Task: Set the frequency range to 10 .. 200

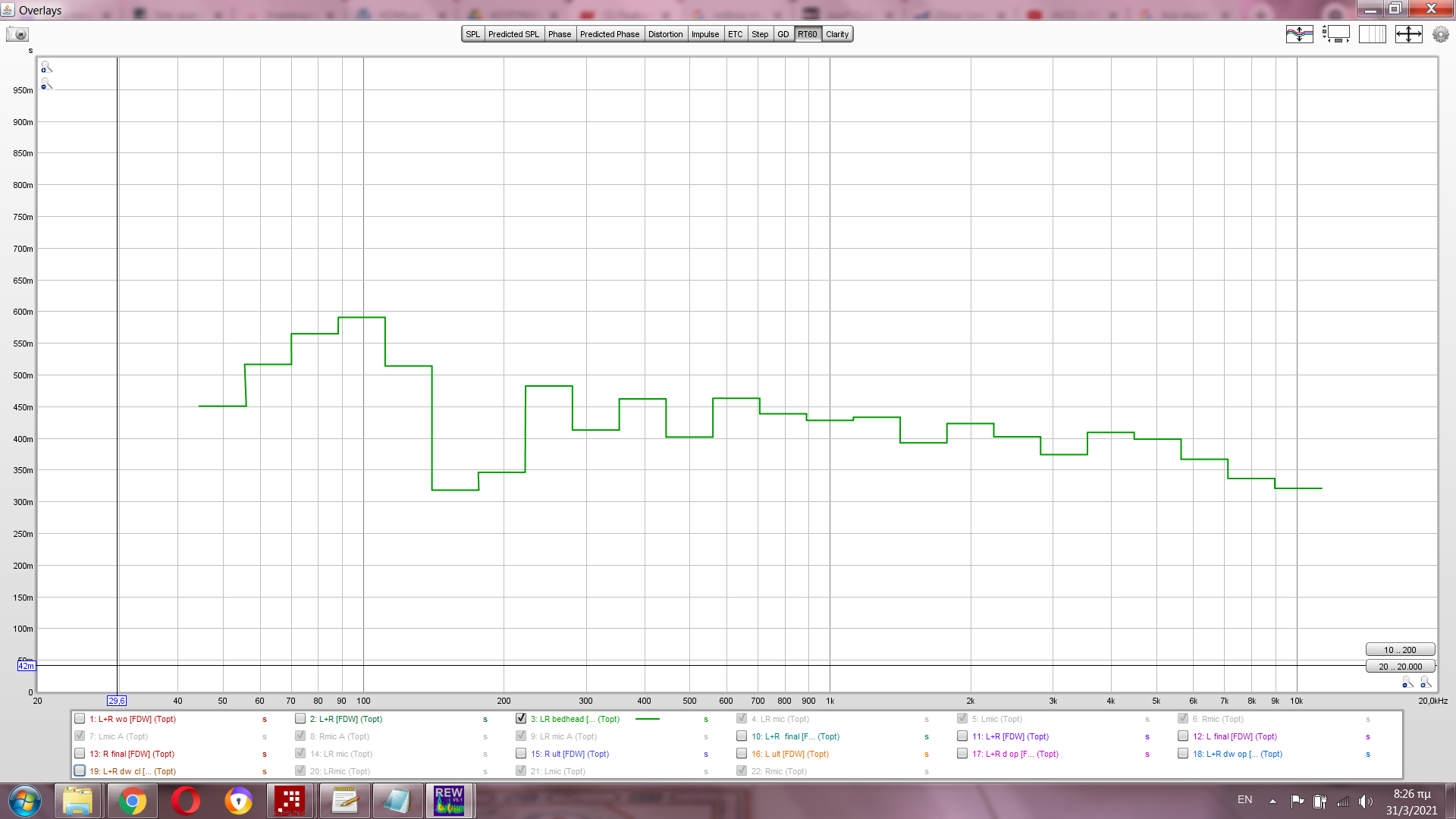Action: coord(1399,650)
